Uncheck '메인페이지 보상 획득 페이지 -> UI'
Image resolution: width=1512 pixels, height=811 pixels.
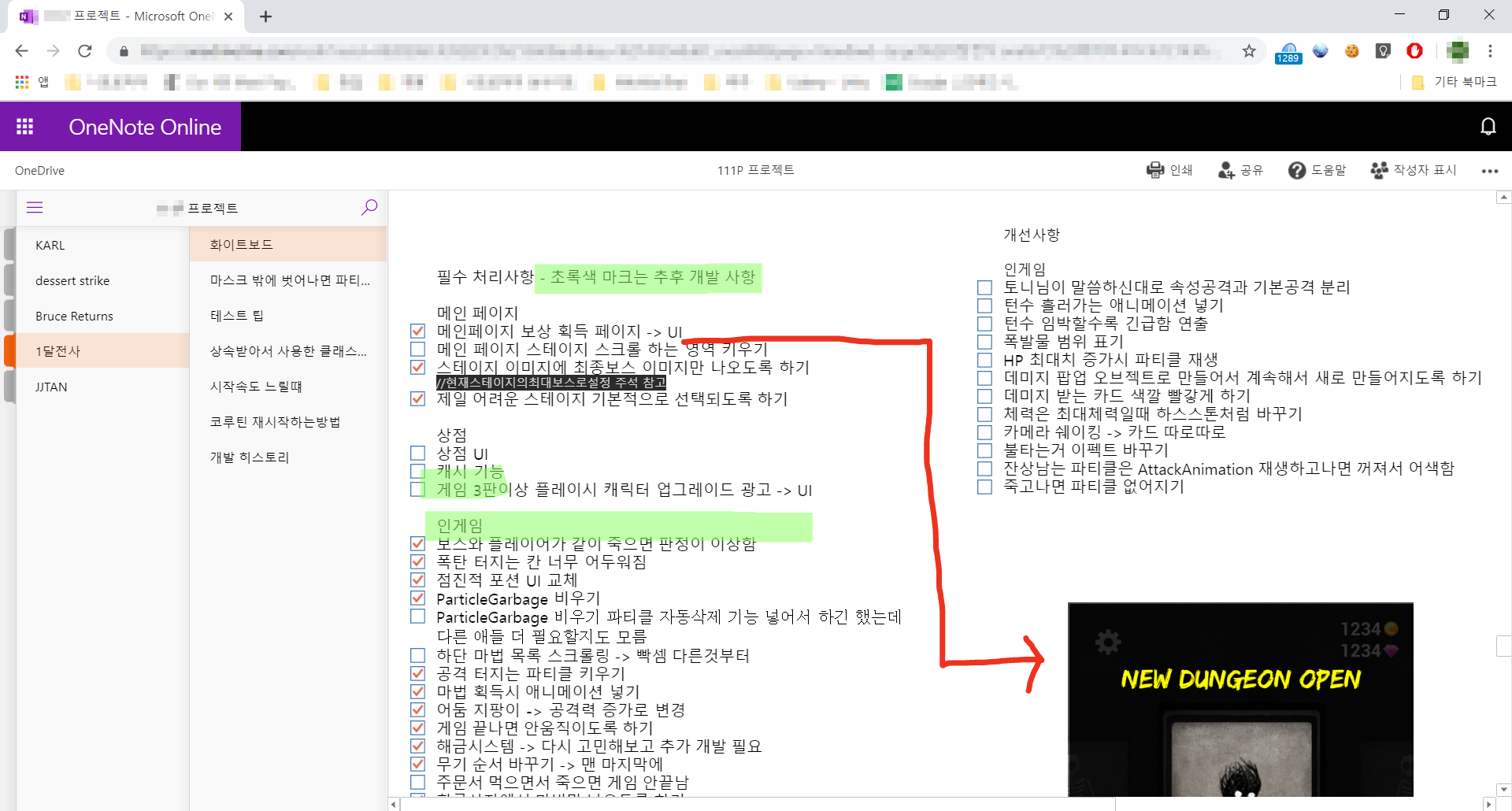pos(418,331)
